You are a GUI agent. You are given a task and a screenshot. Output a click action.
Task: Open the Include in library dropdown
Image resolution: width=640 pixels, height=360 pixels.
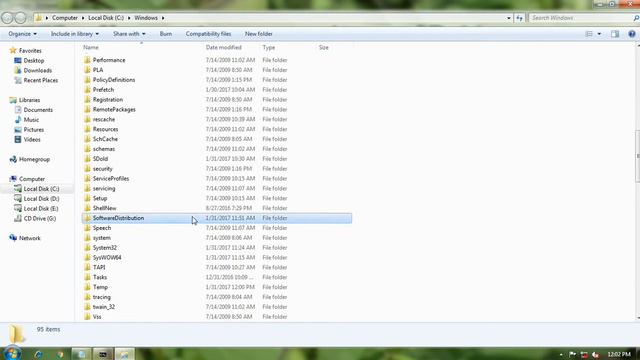tap(75, 34)
